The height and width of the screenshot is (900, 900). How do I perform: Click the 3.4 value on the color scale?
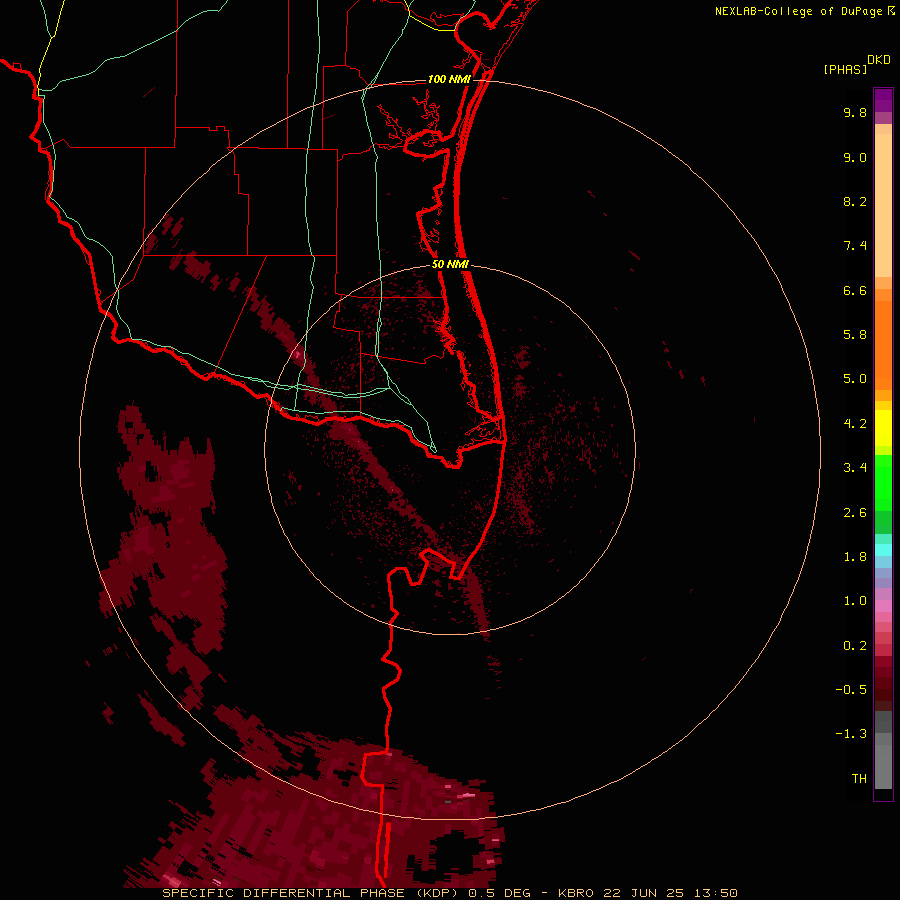point(855,468)
